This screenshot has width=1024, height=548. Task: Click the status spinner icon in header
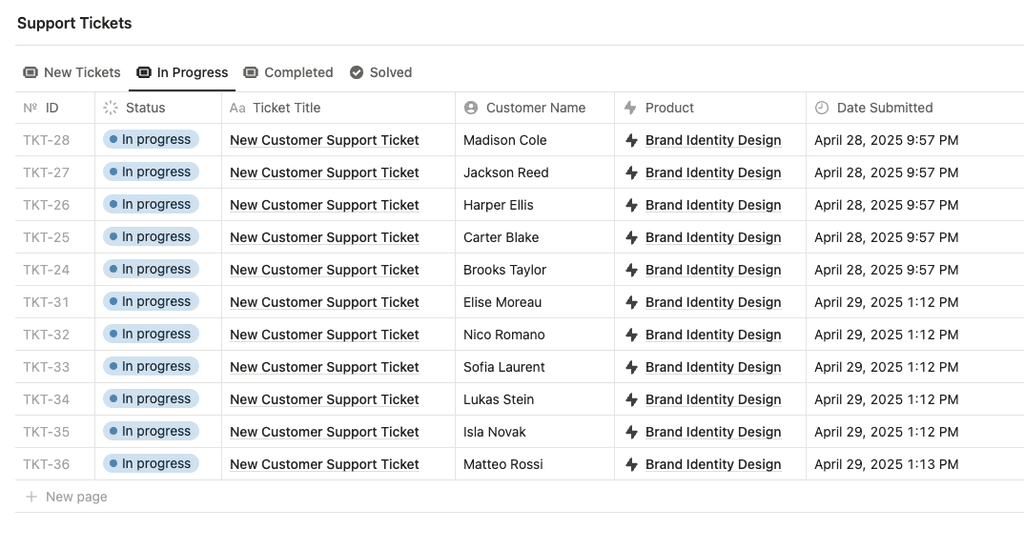pyautogui.click(x=110, y=108)
